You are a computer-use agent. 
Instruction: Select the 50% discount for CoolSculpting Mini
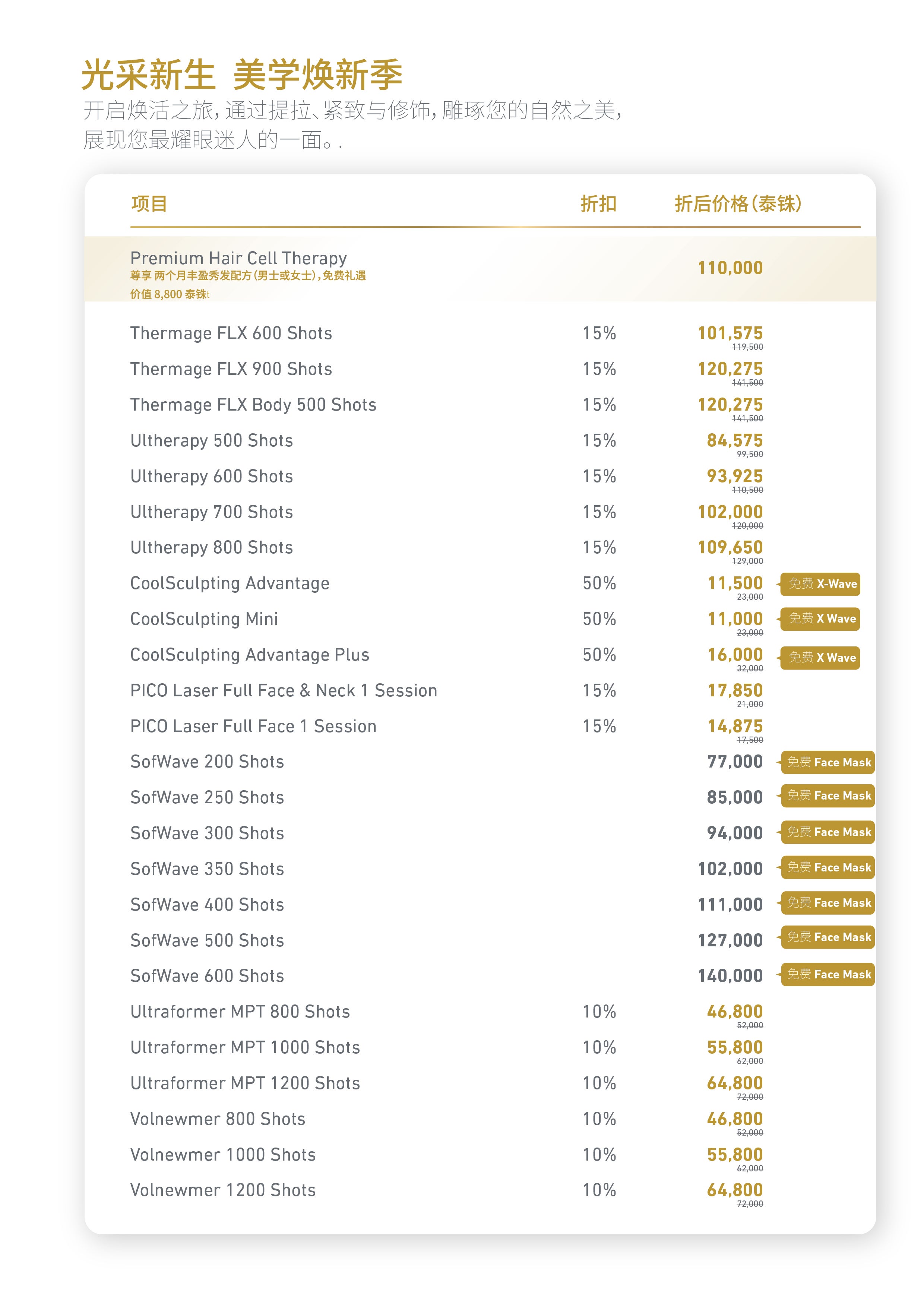[599, 619]
